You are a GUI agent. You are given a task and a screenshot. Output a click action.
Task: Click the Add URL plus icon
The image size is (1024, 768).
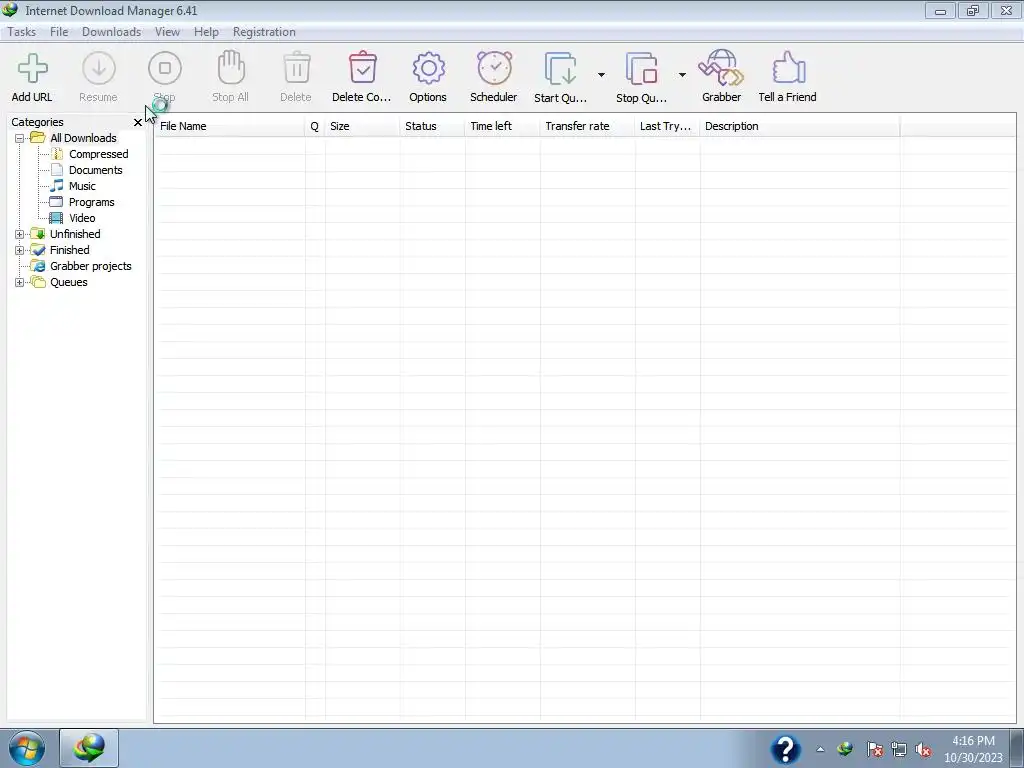[x=32, y=69]
